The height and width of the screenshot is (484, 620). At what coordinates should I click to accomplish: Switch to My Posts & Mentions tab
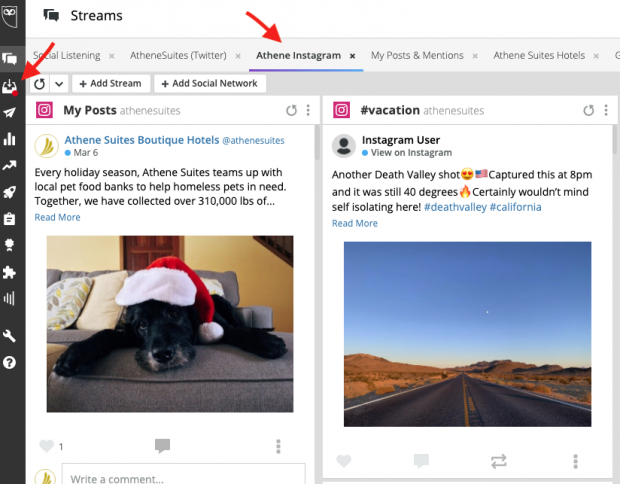pyautogui.click(x=416, y=56)
